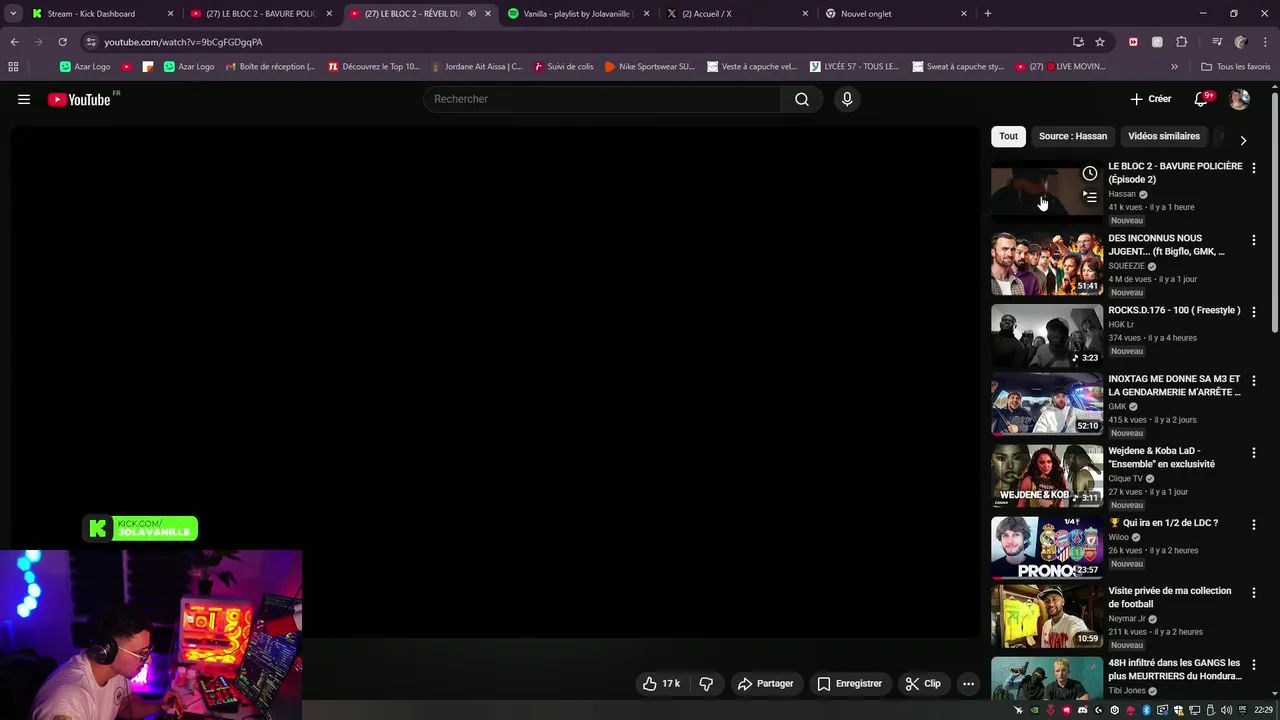Viewport: 1280px width, 720px height.
Task: Open options for INOXTAG ME DONNE SA M3
Action: (x=1253, y=381)
